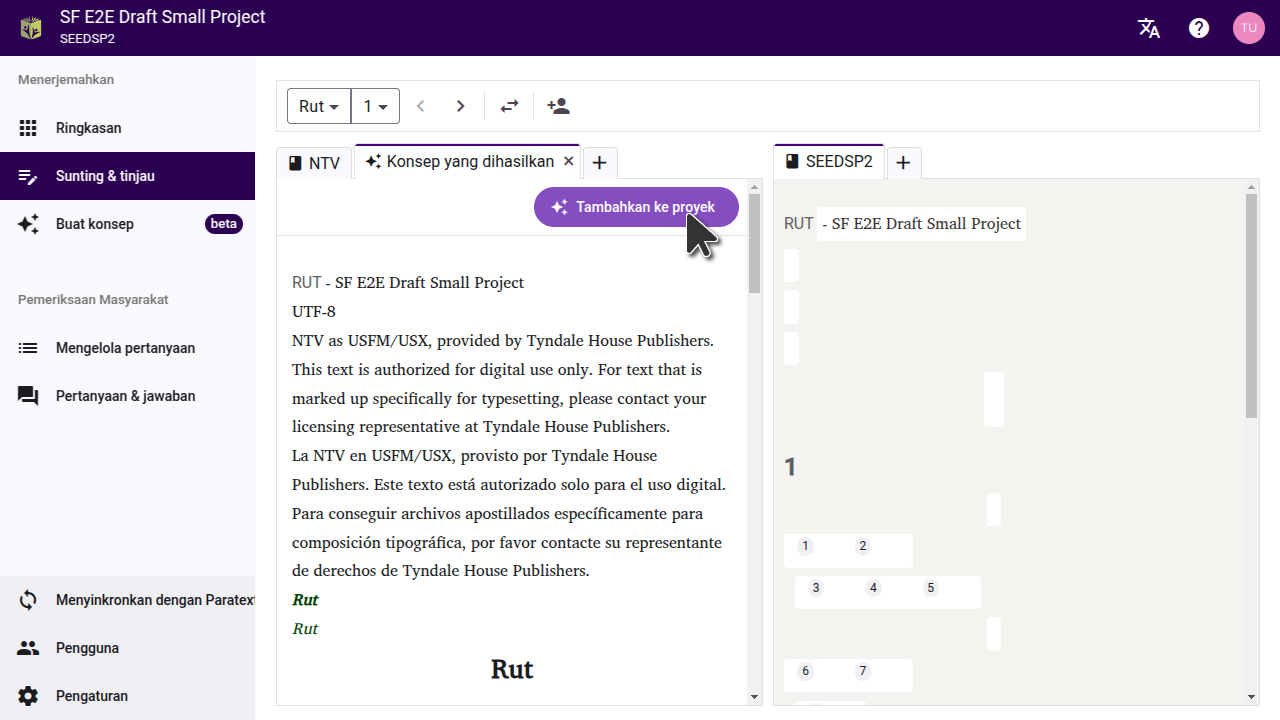Click the language translate icon
The image size is (1280, 720).
(1149, 28)
